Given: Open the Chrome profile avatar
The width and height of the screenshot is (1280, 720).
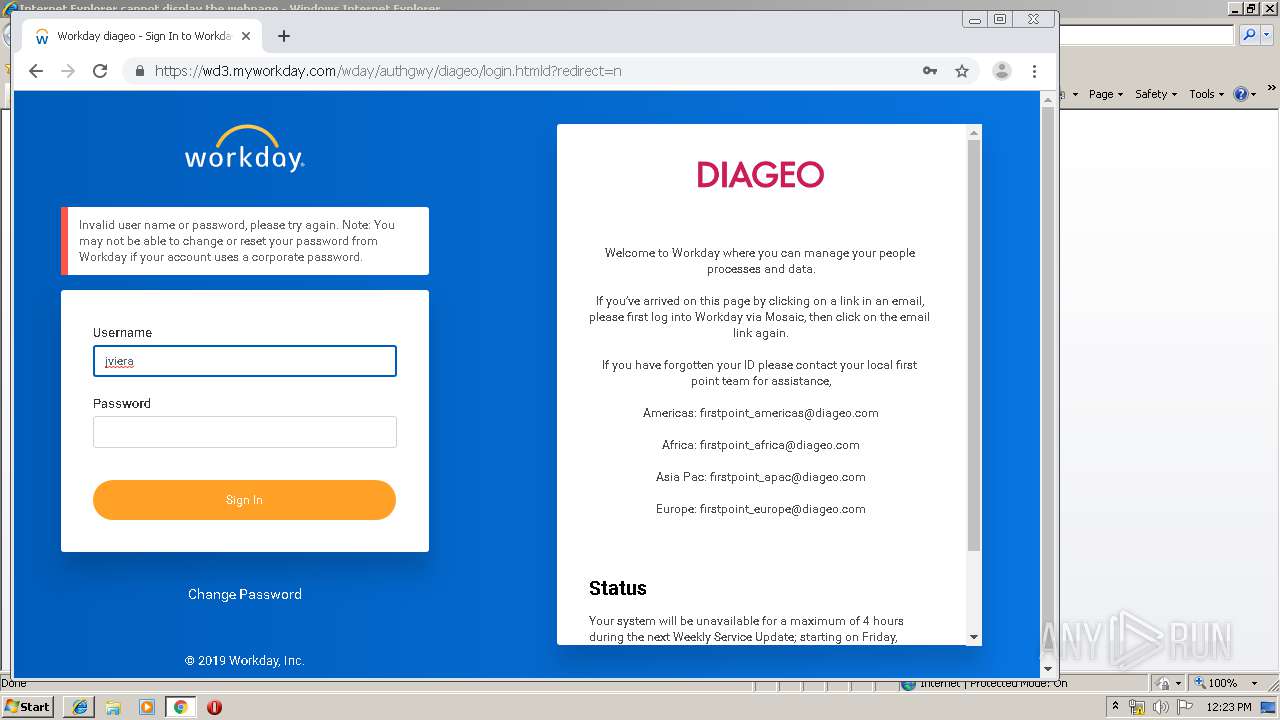Looking at the screenshot, I should [x=1001, y=71].
